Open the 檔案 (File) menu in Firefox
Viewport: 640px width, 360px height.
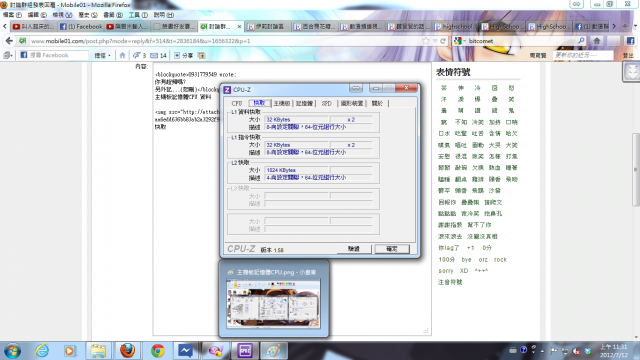tap(12, 15)
